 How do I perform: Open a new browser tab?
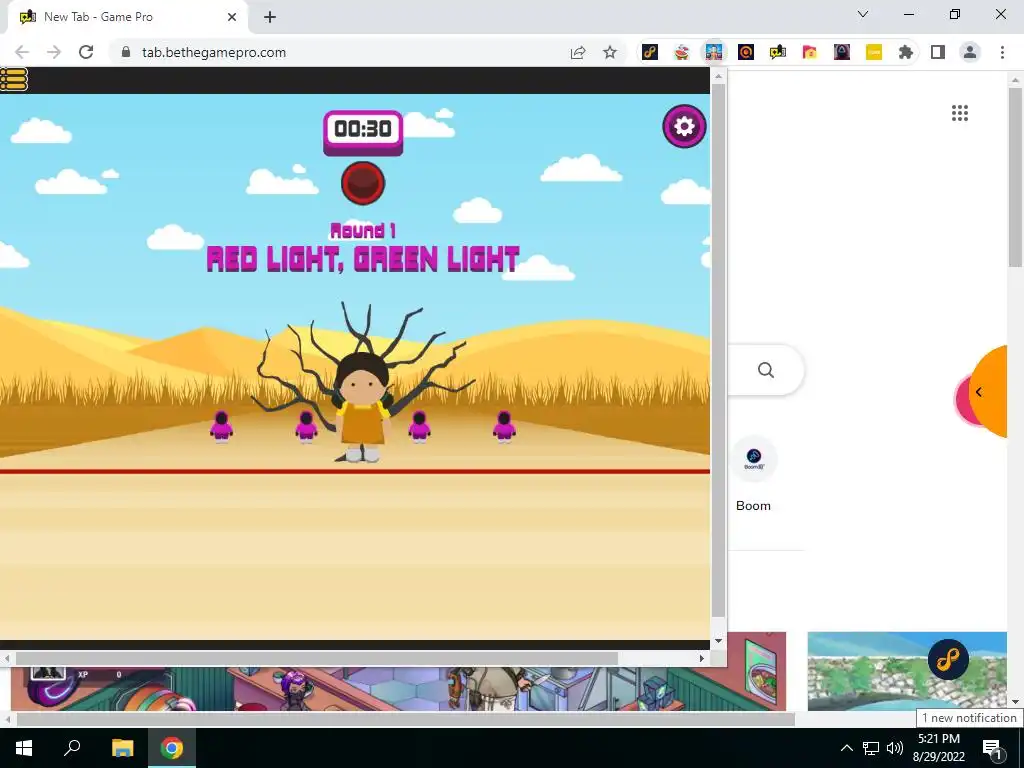[x=270, y=17]
